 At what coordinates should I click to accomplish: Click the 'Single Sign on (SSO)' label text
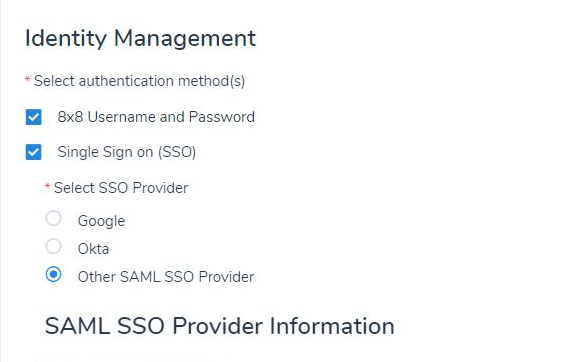(127, 152)
